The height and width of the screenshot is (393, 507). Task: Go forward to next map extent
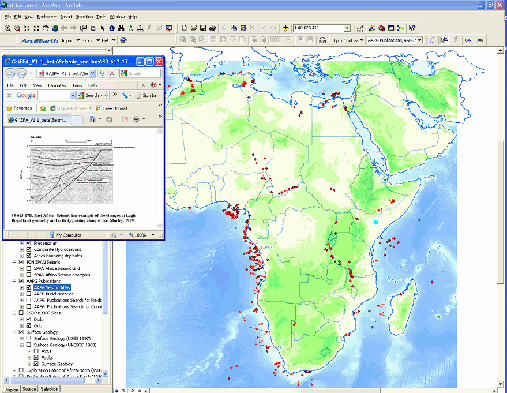point(73,29)
